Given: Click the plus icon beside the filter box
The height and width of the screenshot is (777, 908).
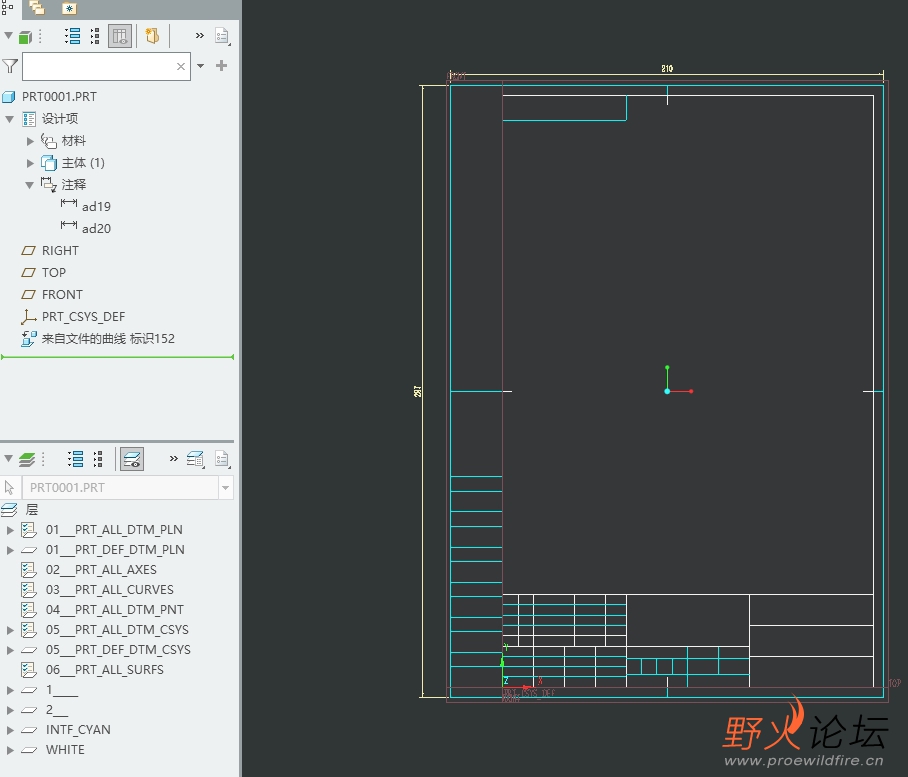Looking at the screenshot, I should (x=221, y=66).
